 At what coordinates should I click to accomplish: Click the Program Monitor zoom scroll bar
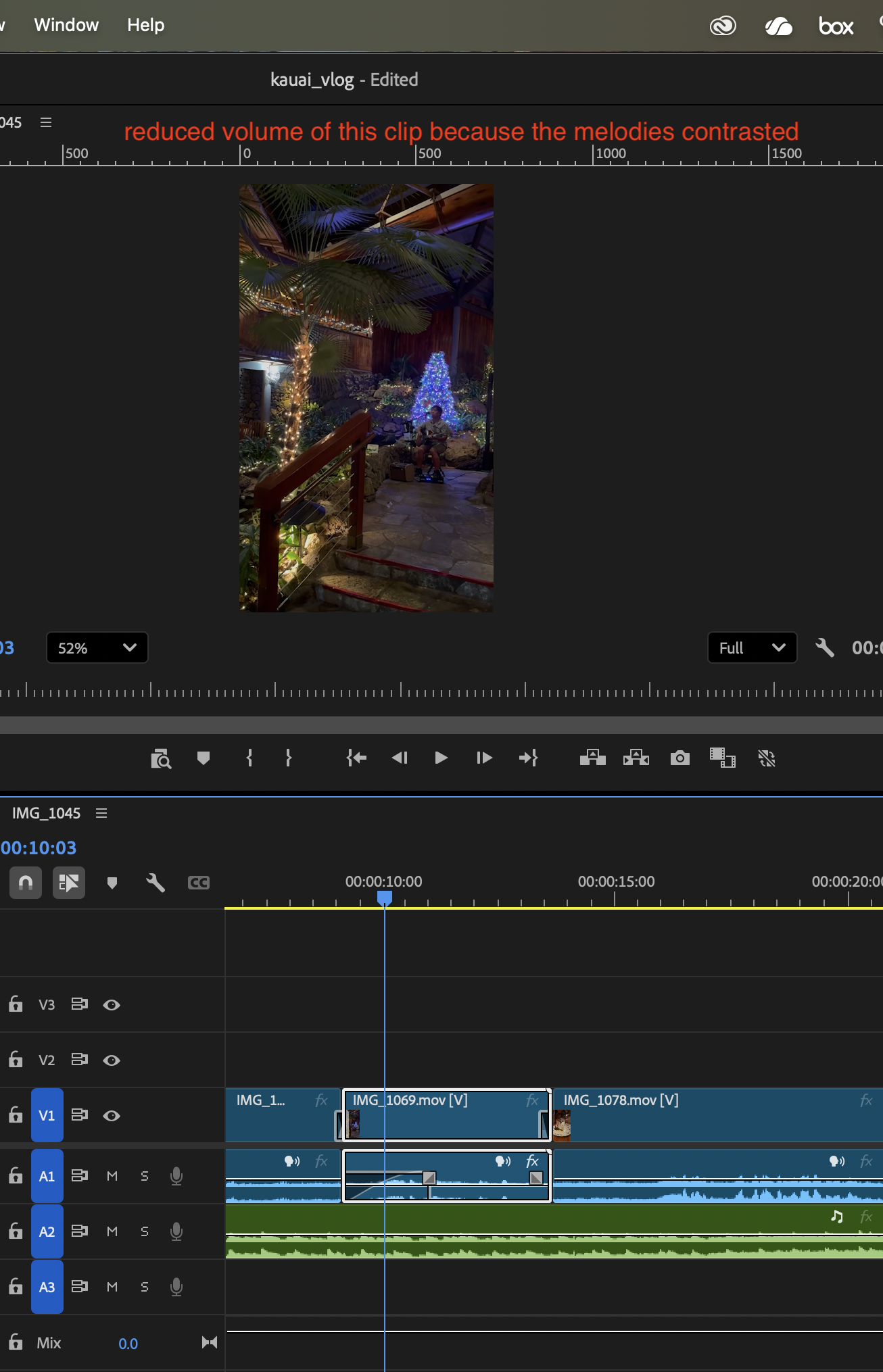pos(441,725)
